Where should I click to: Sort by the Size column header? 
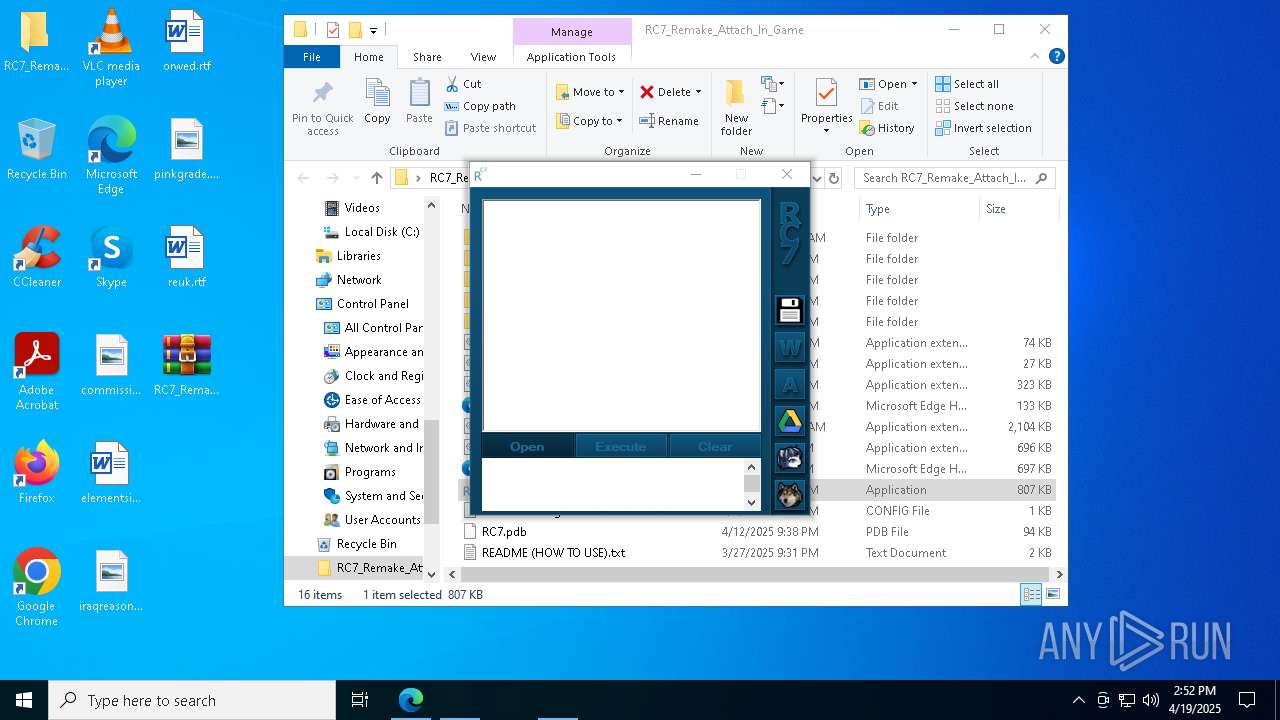coord(1019,209)
